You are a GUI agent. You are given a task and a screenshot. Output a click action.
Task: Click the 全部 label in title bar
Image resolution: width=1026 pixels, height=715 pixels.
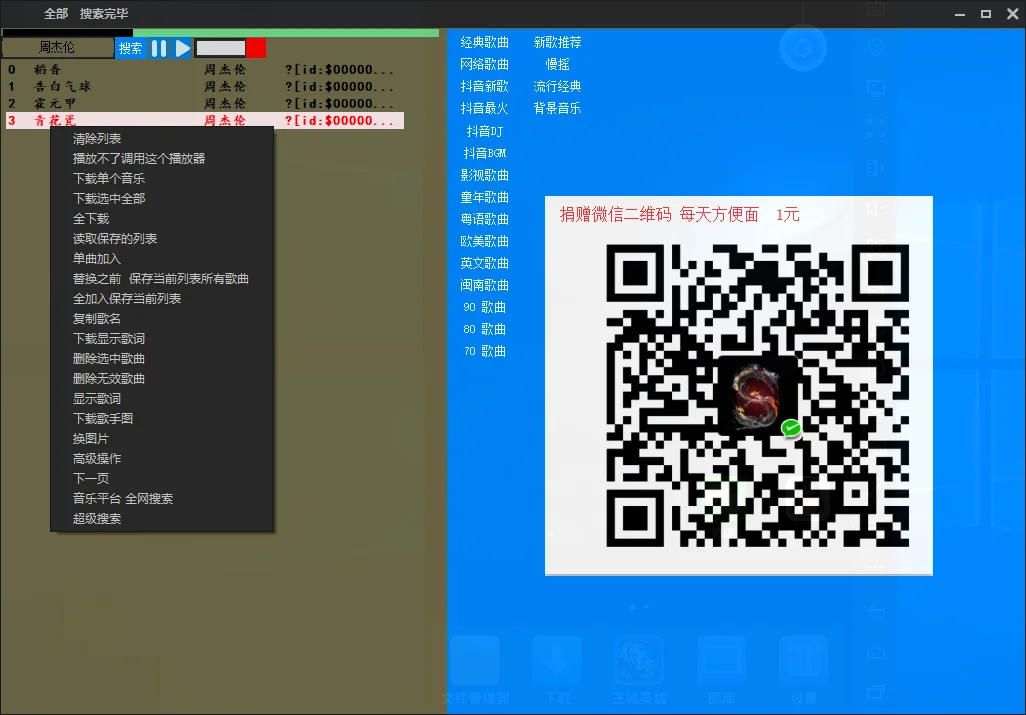click(x=56, y=14)
